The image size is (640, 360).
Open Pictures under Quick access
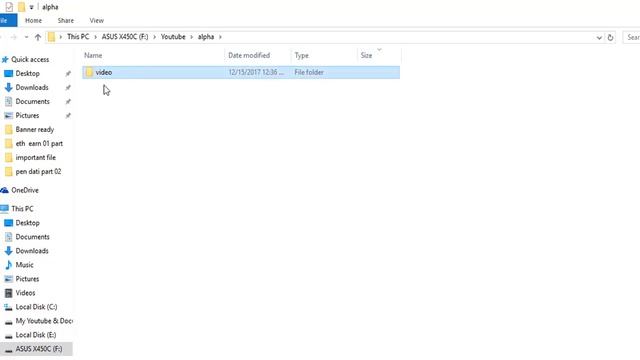point(27,116)
